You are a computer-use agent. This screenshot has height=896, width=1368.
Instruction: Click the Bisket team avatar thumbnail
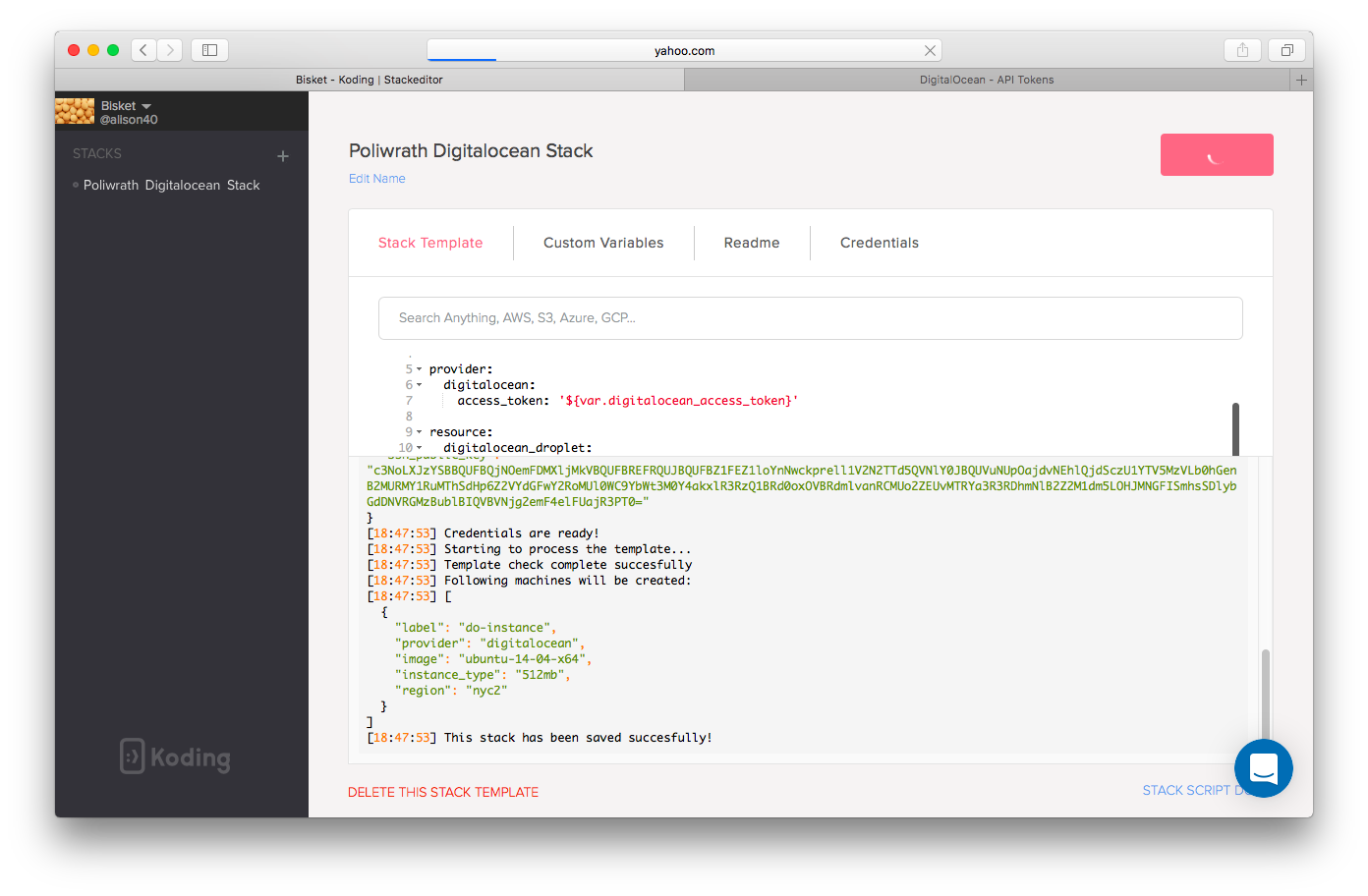(75, 111)
